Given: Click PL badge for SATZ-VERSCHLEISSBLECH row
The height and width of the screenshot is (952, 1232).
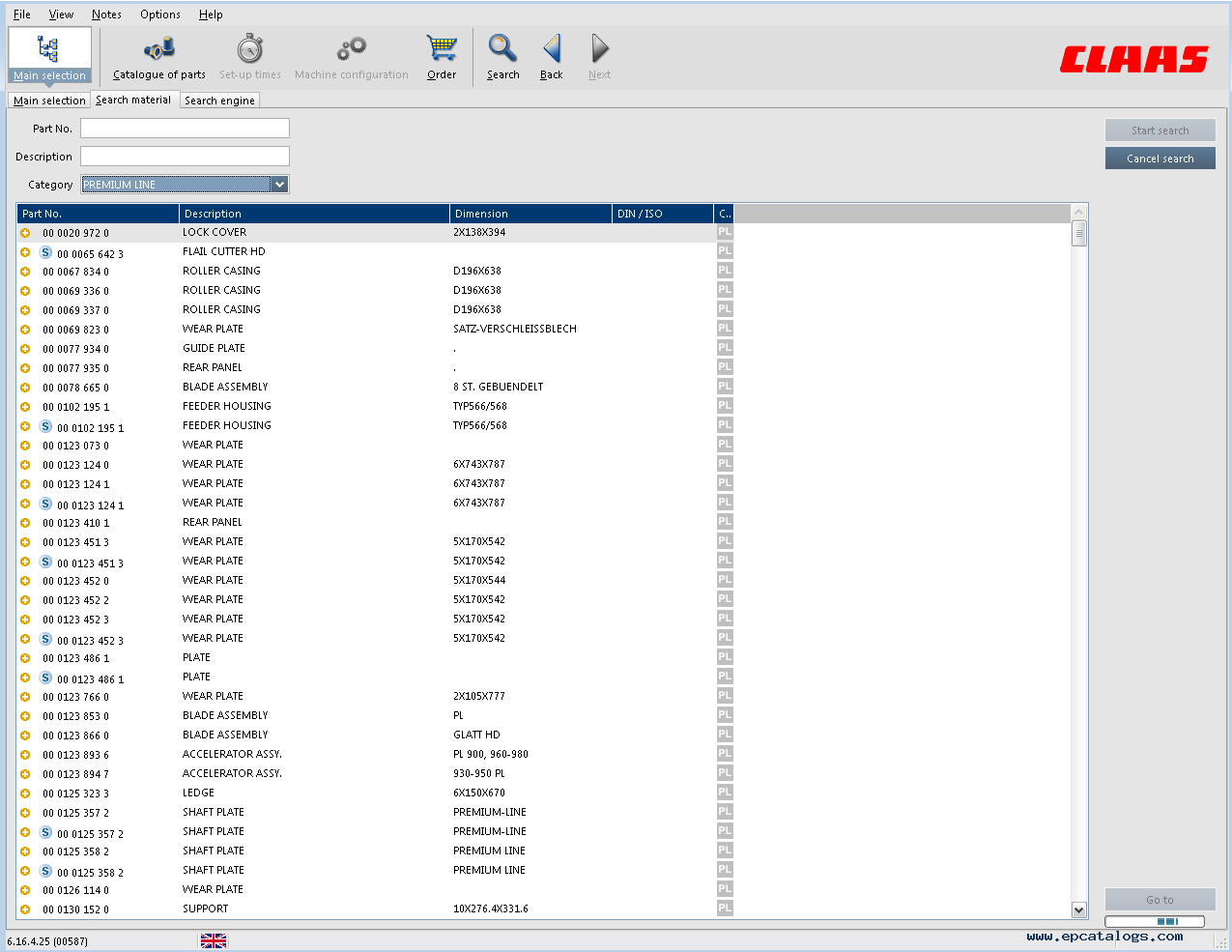Looking at the screenshot, I should (725, 329).
